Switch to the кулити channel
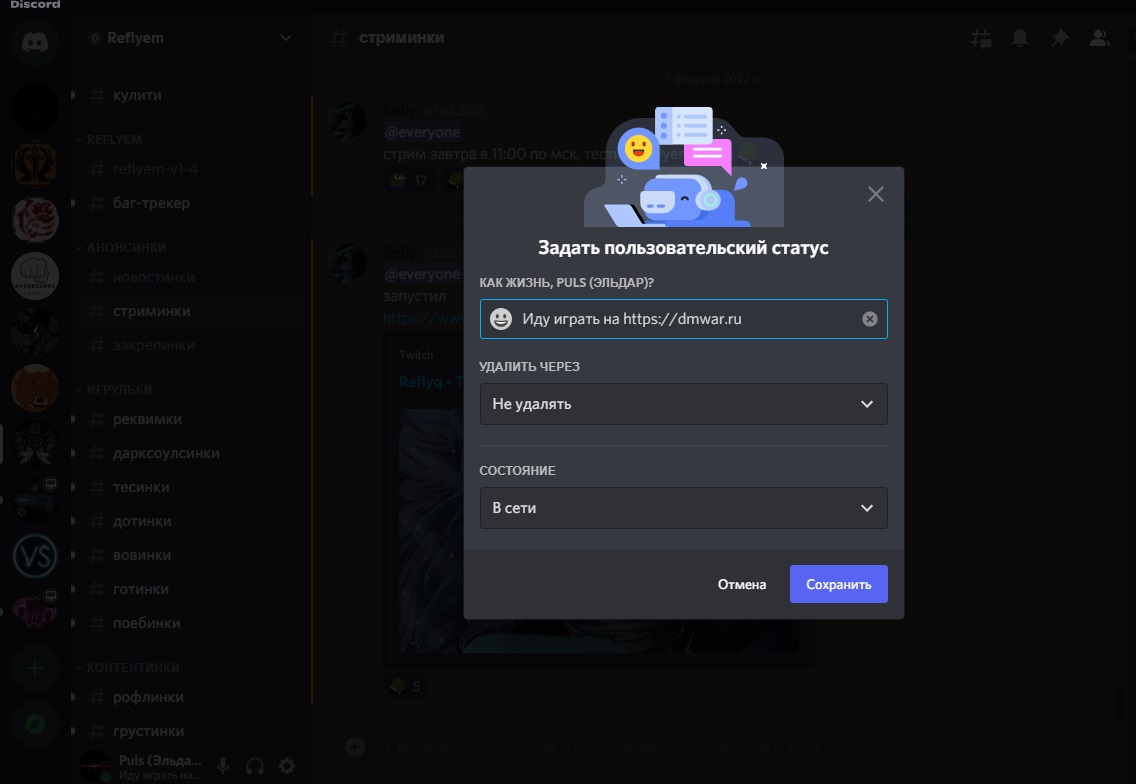 point(191,95)
